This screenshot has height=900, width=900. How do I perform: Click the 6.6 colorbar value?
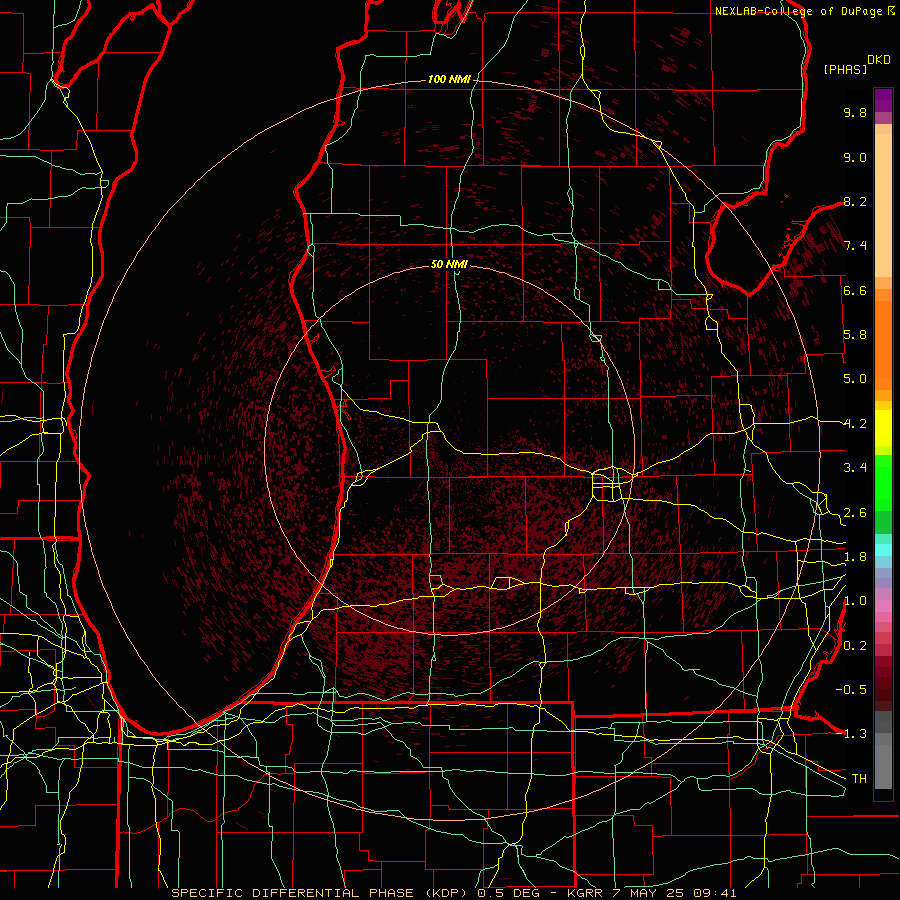[855, 290]
